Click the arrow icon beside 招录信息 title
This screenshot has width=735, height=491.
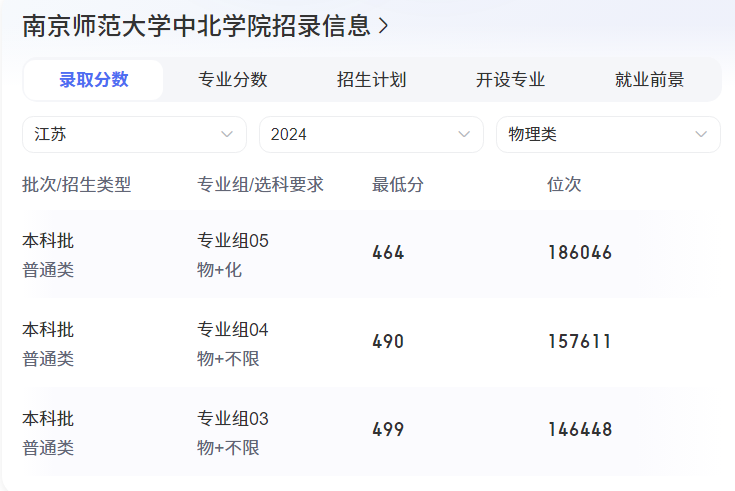pos(383,26)
